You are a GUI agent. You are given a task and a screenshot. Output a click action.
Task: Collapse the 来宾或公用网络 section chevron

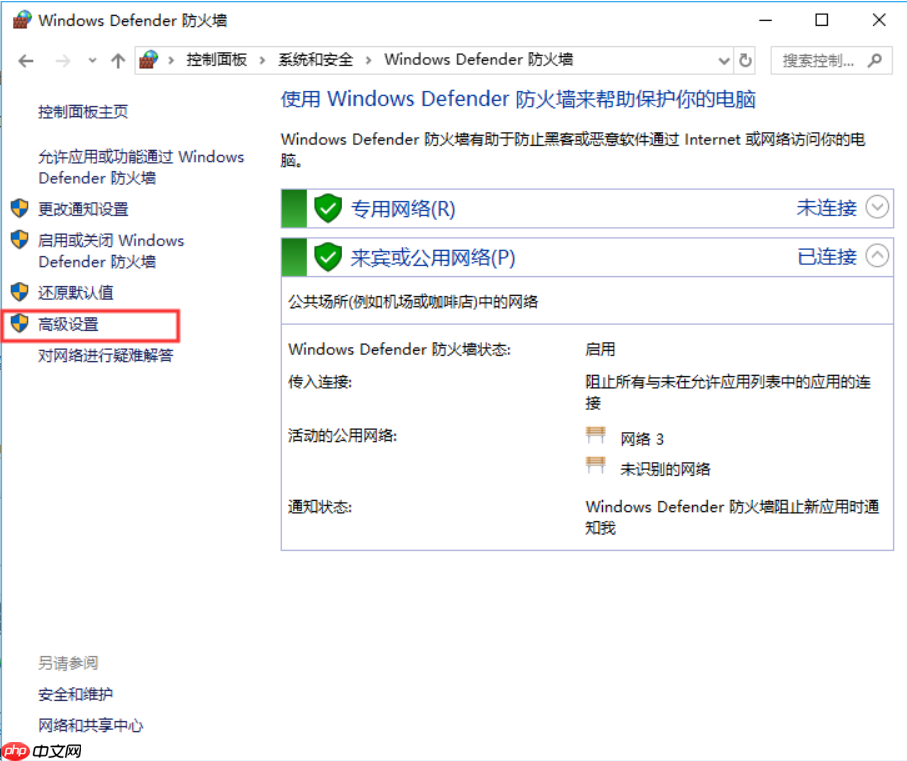[x=877, y=256]
